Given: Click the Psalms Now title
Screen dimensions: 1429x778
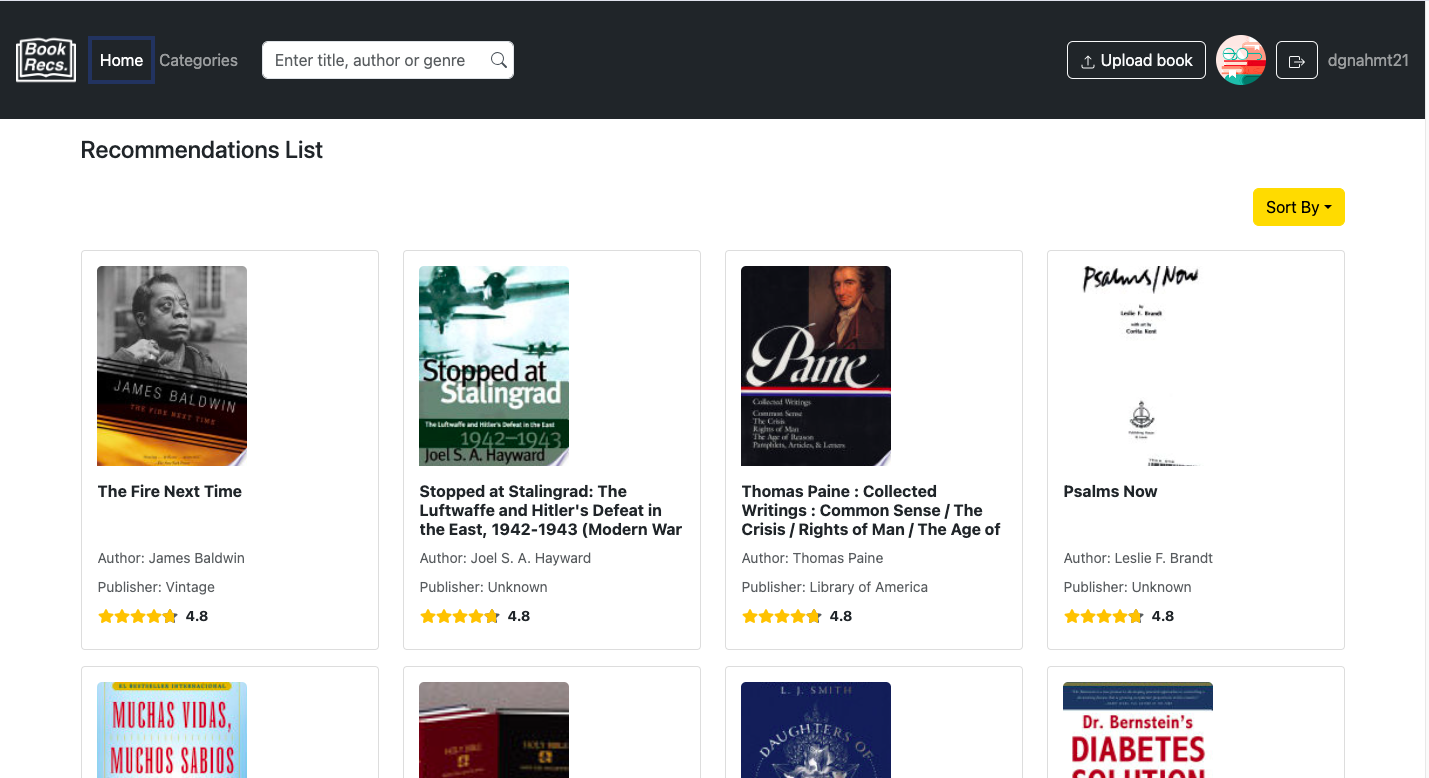Looking at the screenshot, I should coord(1110,491).
